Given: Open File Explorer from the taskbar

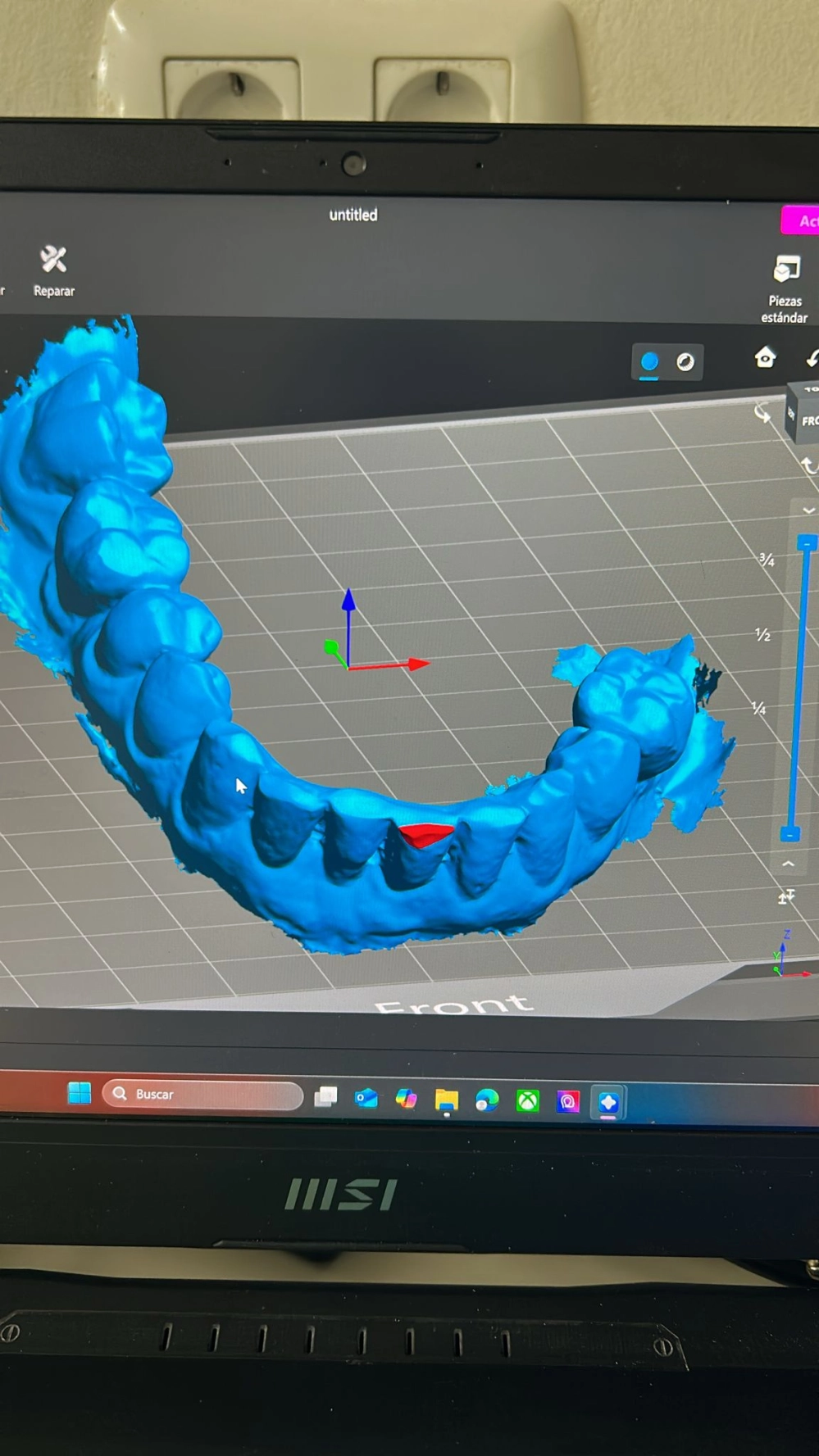Looking at the screenshot, I should [x=446, y=1100].
